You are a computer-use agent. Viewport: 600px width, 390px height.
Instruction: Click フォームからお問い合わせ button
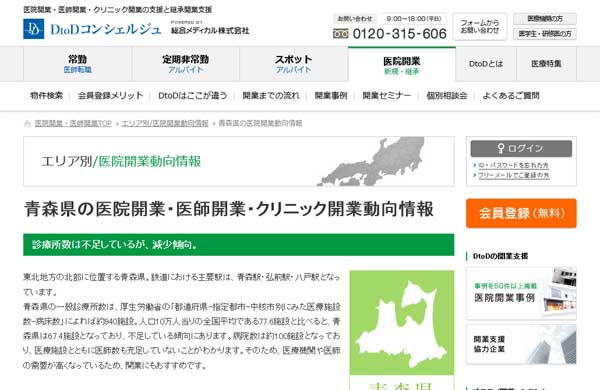click(x=480, y=26)
